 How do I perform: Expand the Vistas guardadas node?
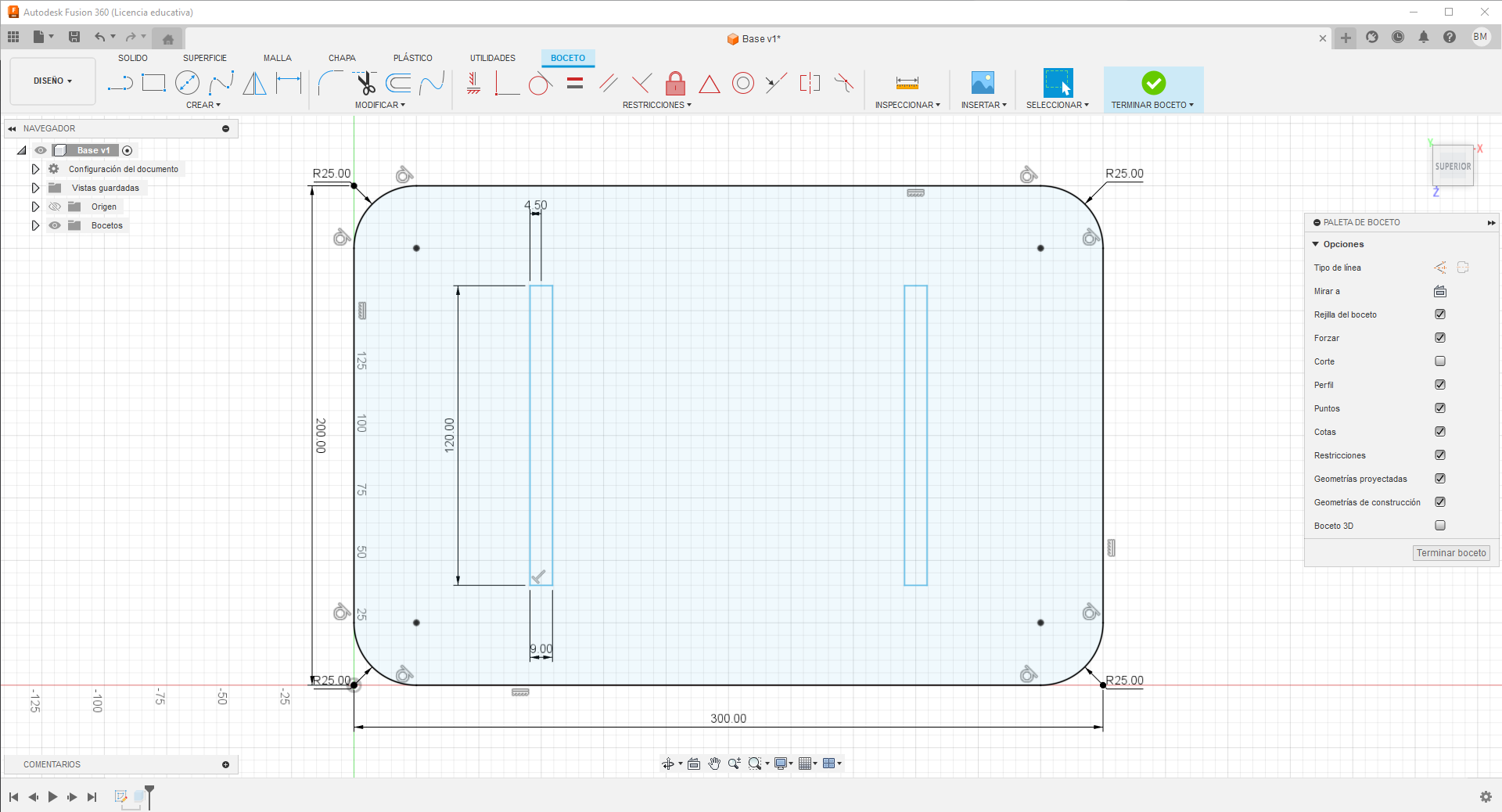coord(35,188)
